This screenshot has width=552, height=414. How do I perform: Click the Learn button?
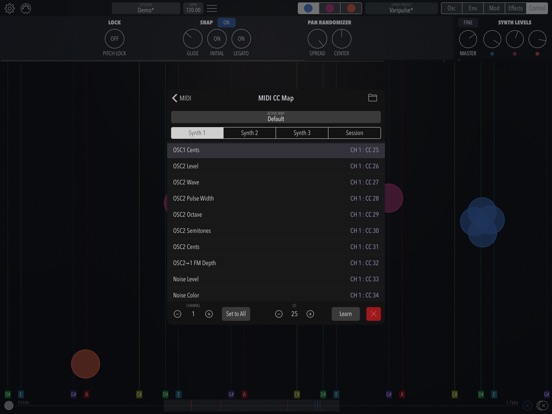[x=346, y=314]
